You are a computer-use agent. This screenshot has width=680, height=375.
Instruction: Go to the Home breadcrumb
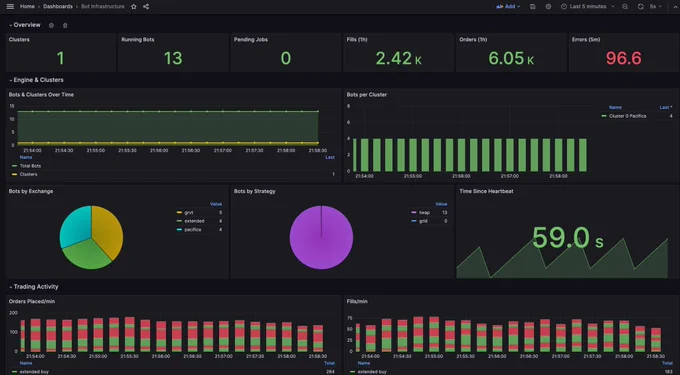click(x=27, y=7)
